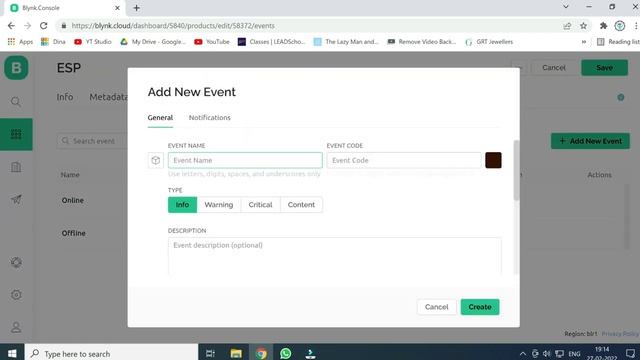Screen dimensions: 640x360
Task: Switch to the Notifications tab
Action: (x=209, y=118)
